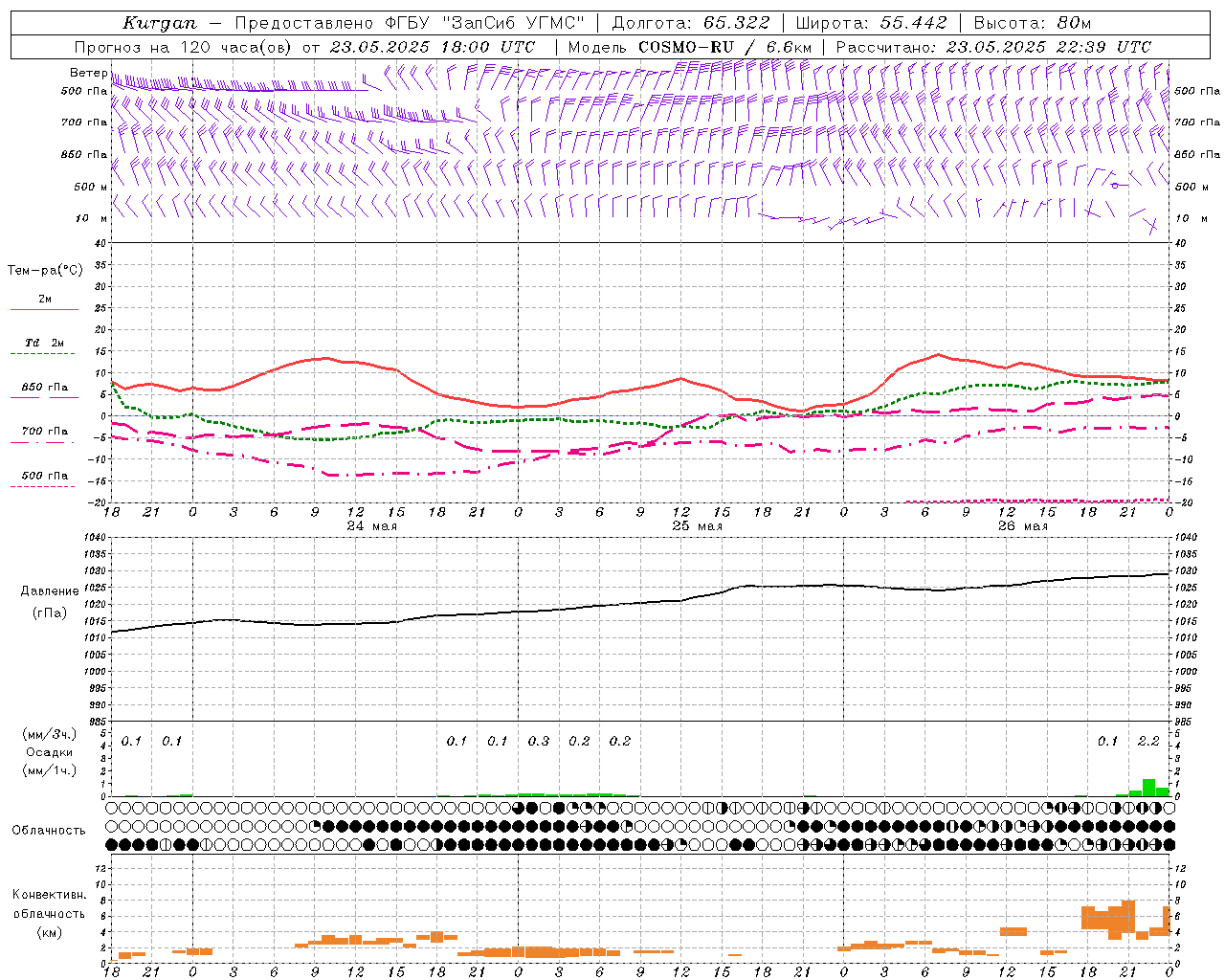1225x980 pixels.
Task: Click the "2.2" precipitation value
Action: 1148,741
